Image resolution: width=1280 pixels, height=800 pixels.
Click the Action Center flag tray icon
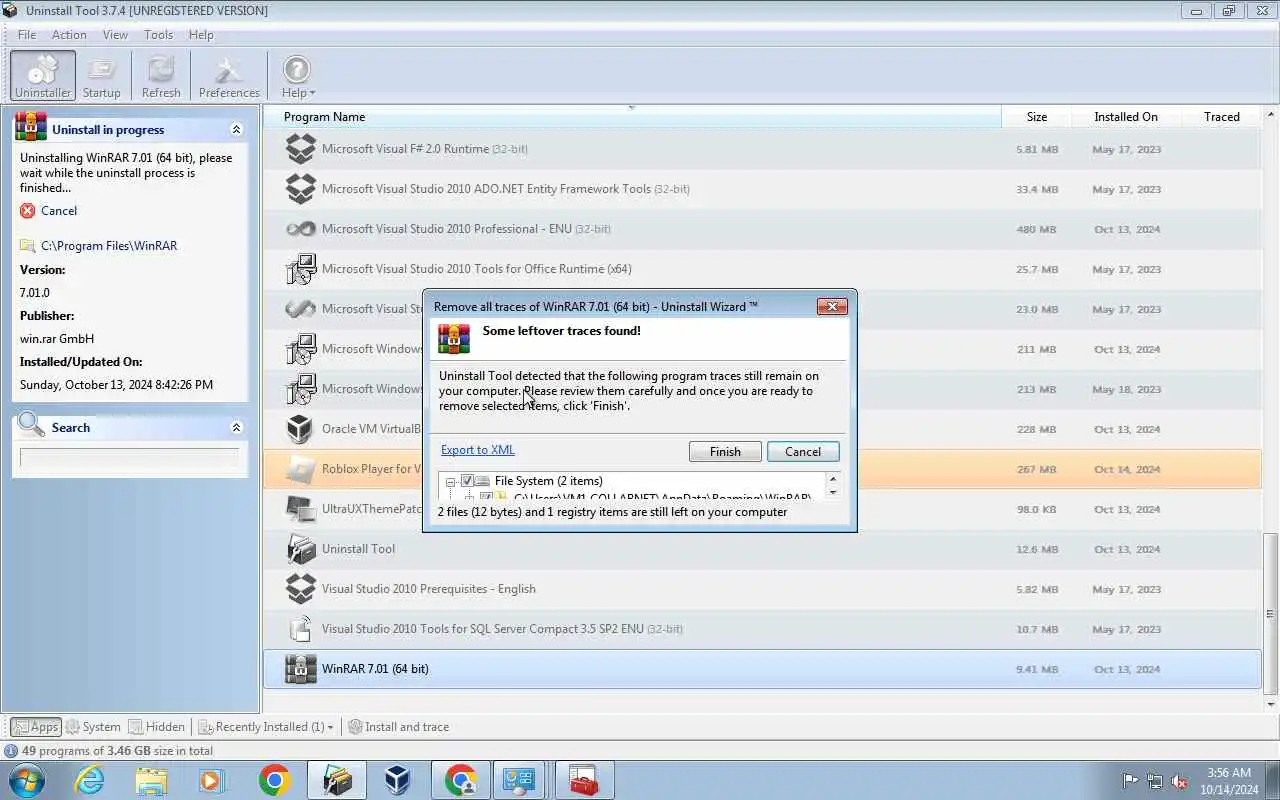pyautogui.click(x=1130, y=780)
